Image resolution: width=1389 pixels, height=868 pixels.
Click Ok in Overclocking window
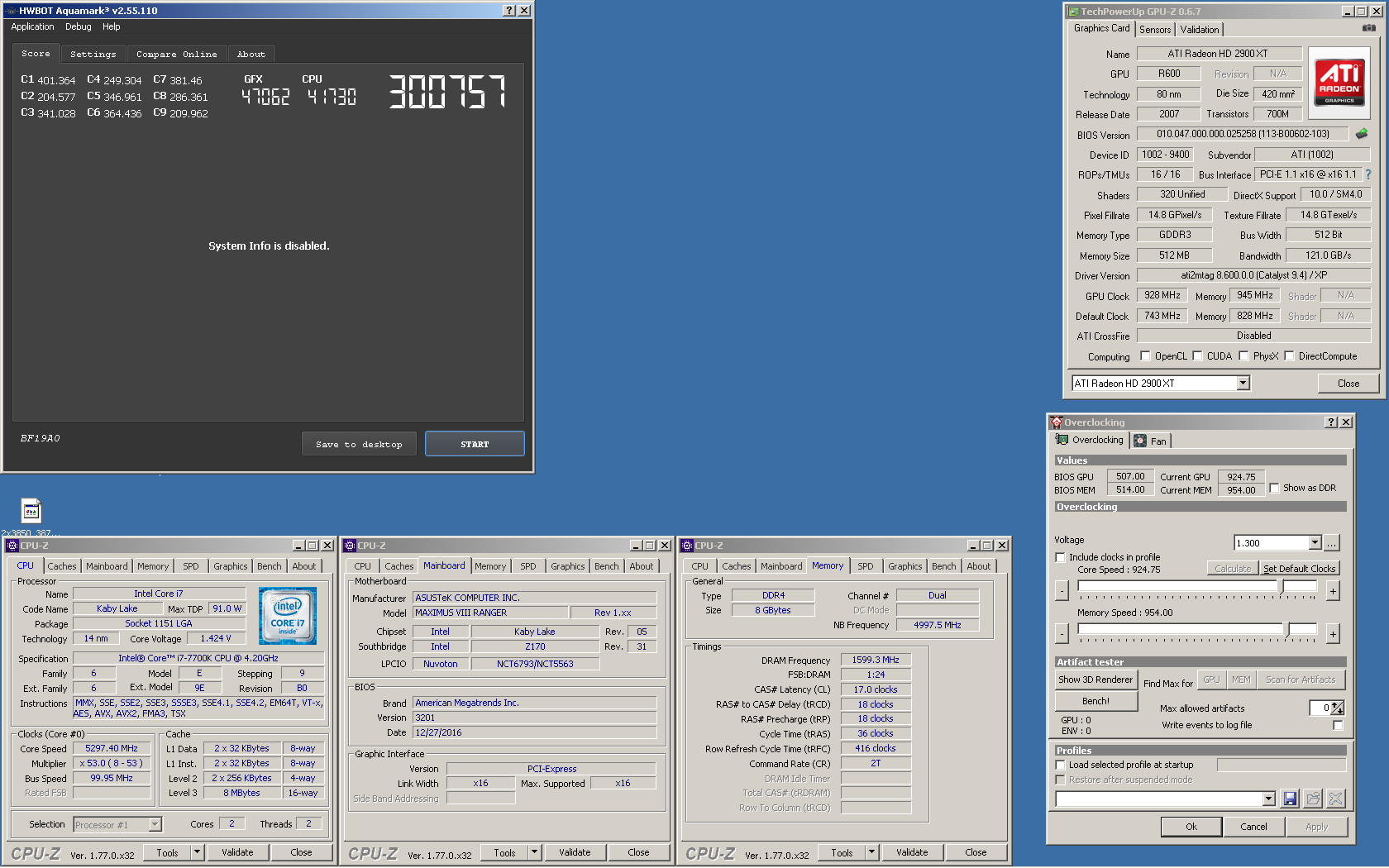pos(1191,827)
